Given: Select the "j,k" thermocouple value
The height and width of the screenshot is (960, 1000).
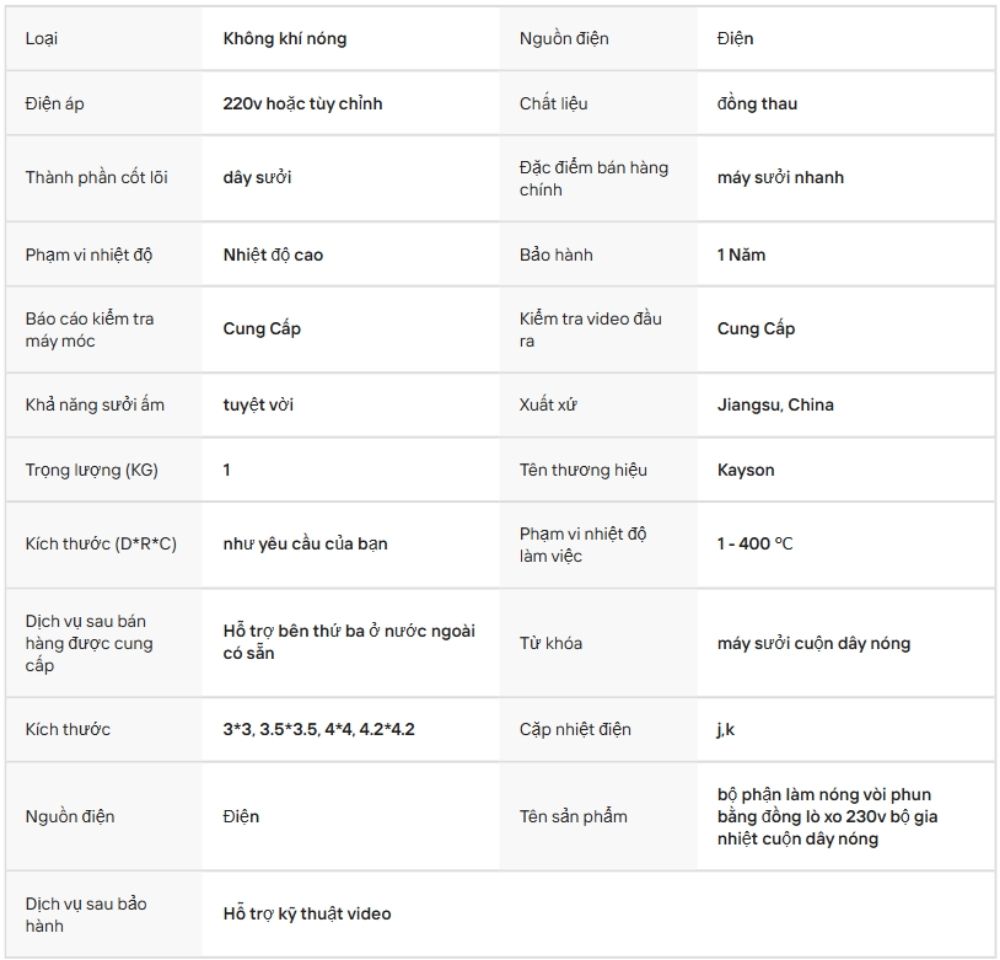Looking at the screenshot, I should [x=726, y=729].
